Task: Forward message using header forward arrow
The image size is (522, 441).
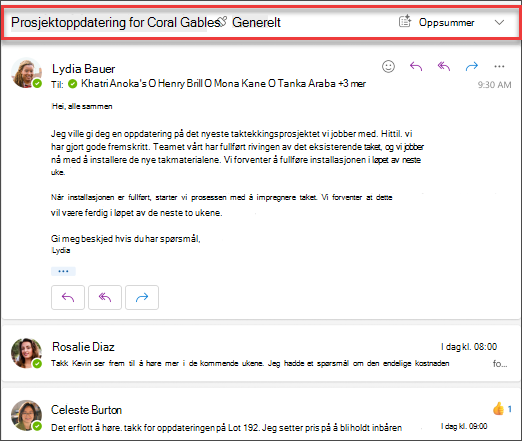Action: point(472,66)
